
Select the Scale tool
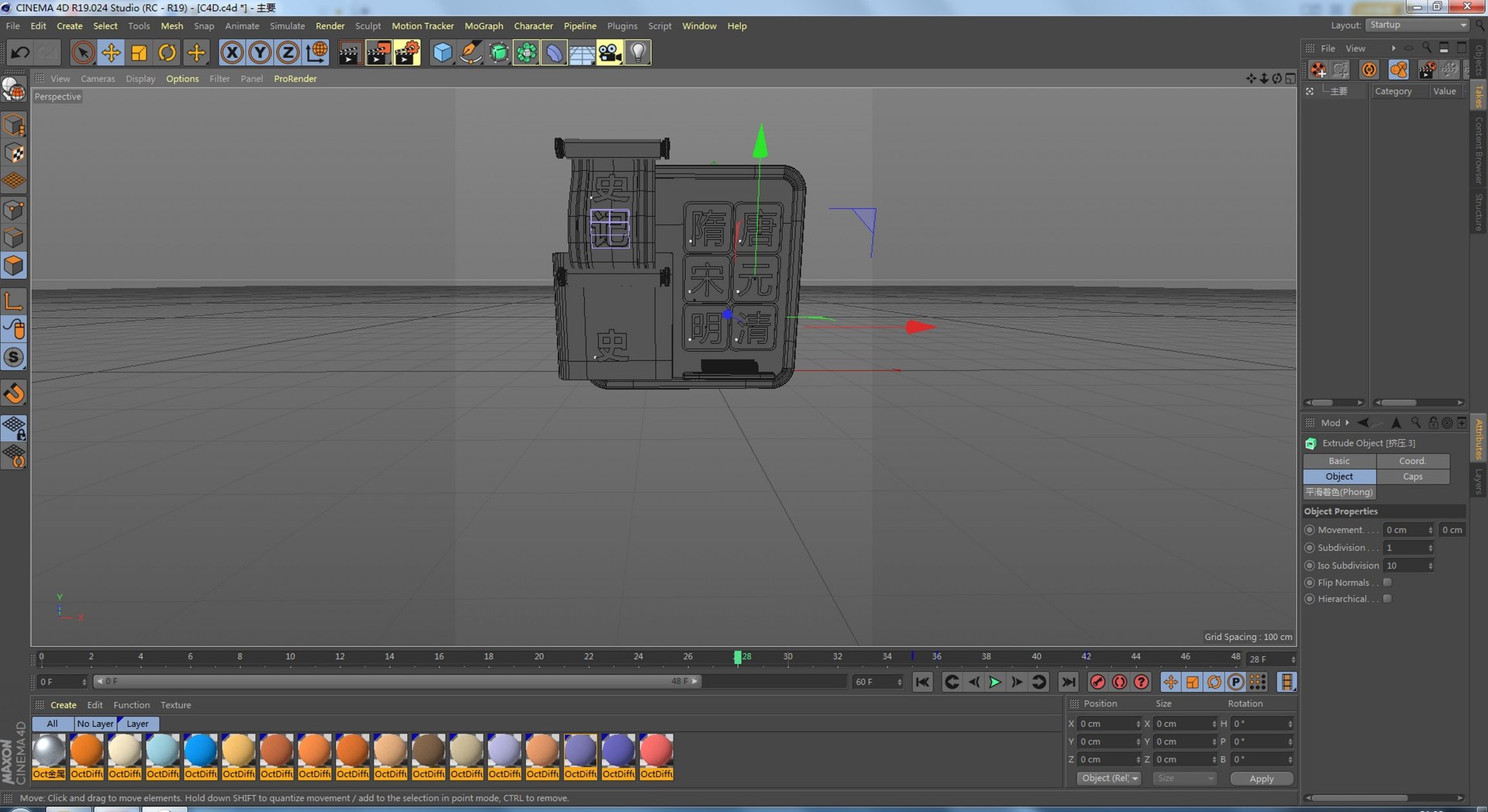click(139, 53)
